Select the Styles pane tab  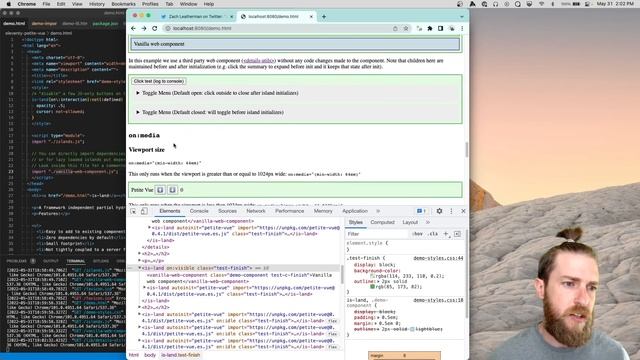coord(356,222)
